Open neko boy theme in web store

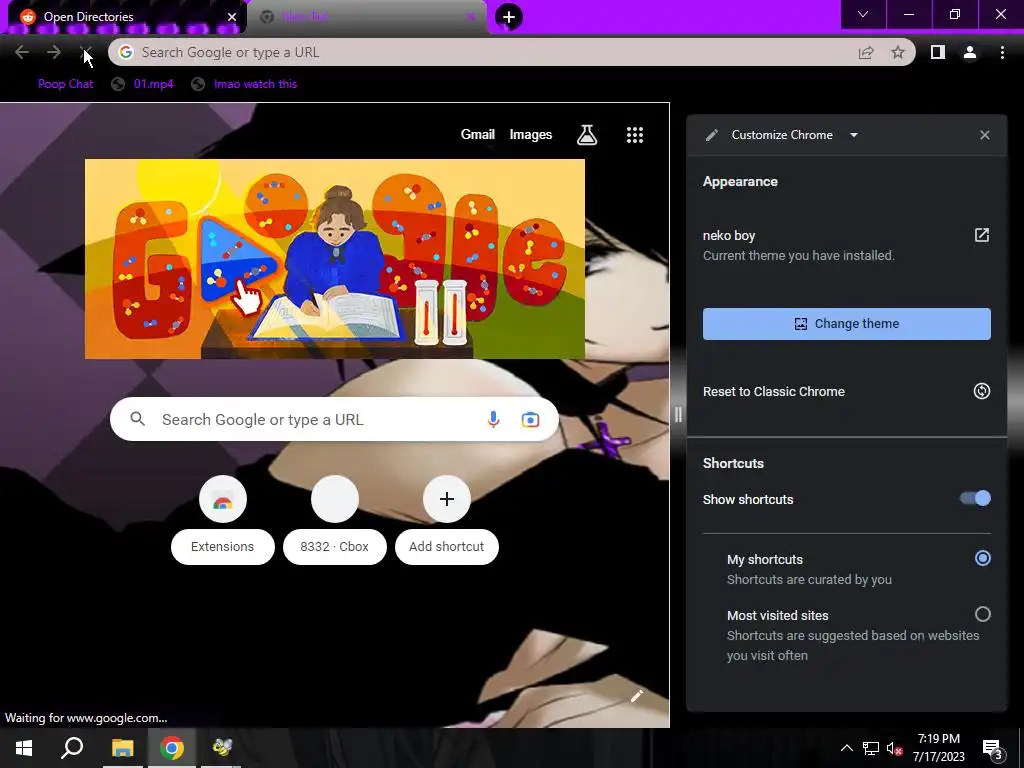tap(982, 235)
